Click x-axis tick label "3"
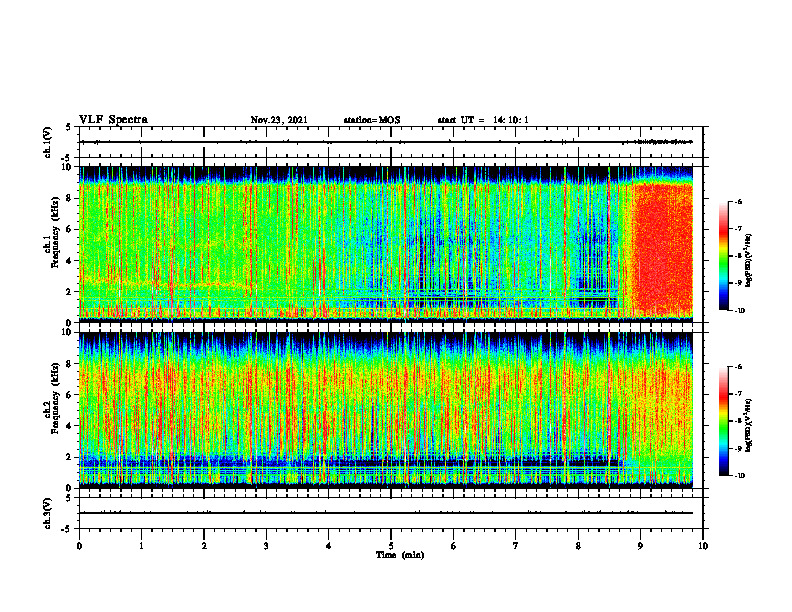The height and width of the screenshot is (612, 792). coord(266,546)
